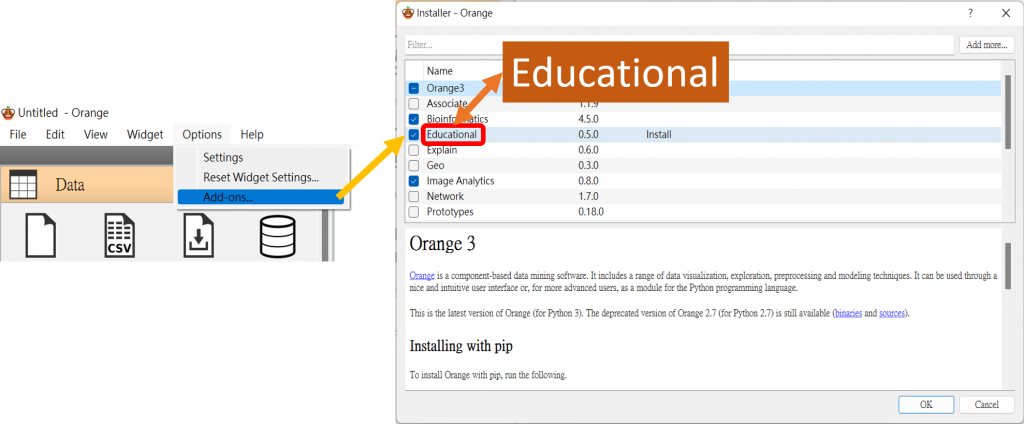Enable the Network add-on checkbox

click(413, 196)
